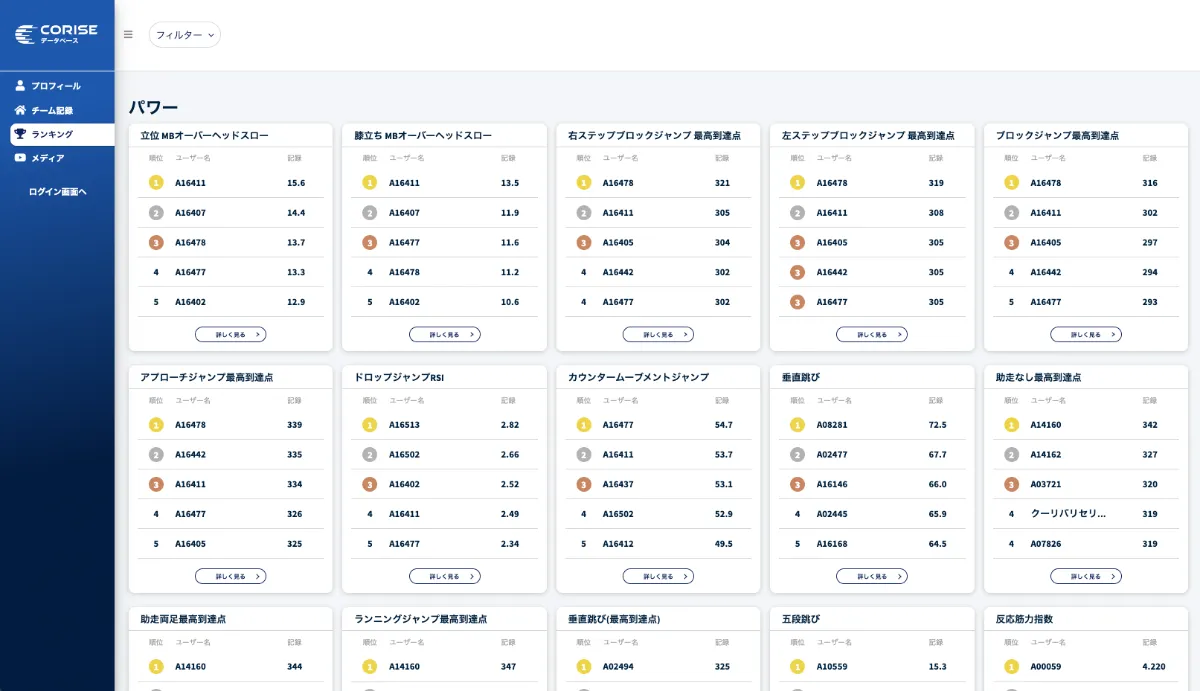The width and height of the screenshot is (1200, 691).
Task: Click the ranking trophy icon
Action: (x=20, y=134)
